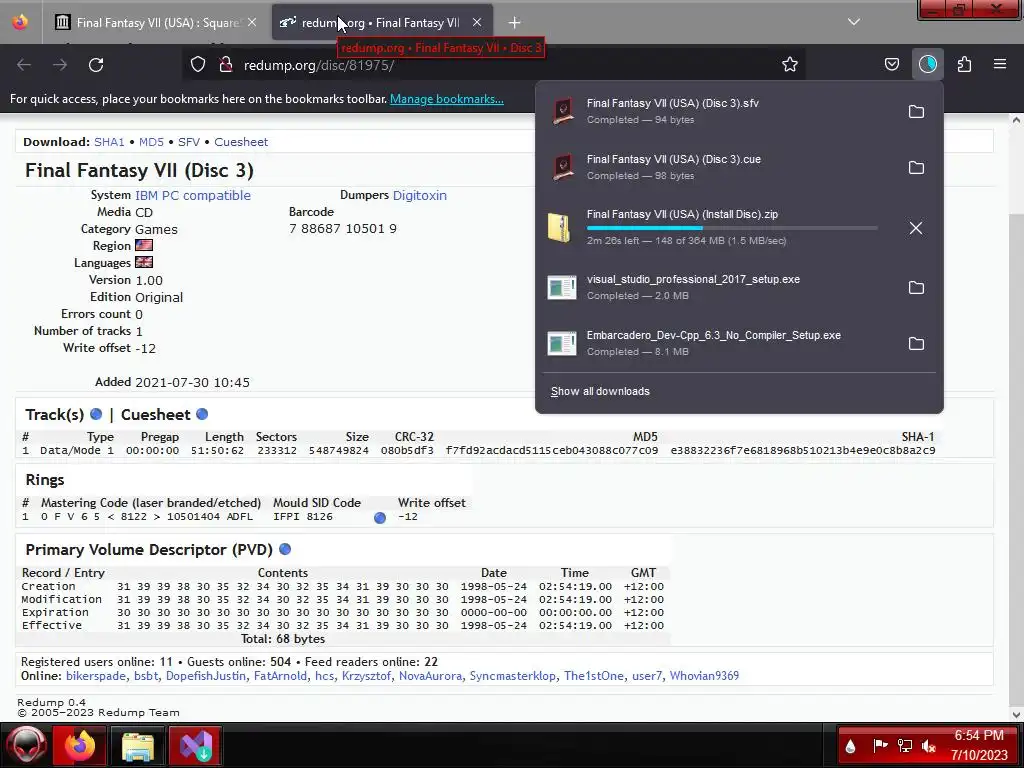Show Disc 3.cue file in folder
The width and height of the screenshot is (1024, 768).
tap(916, 167)
